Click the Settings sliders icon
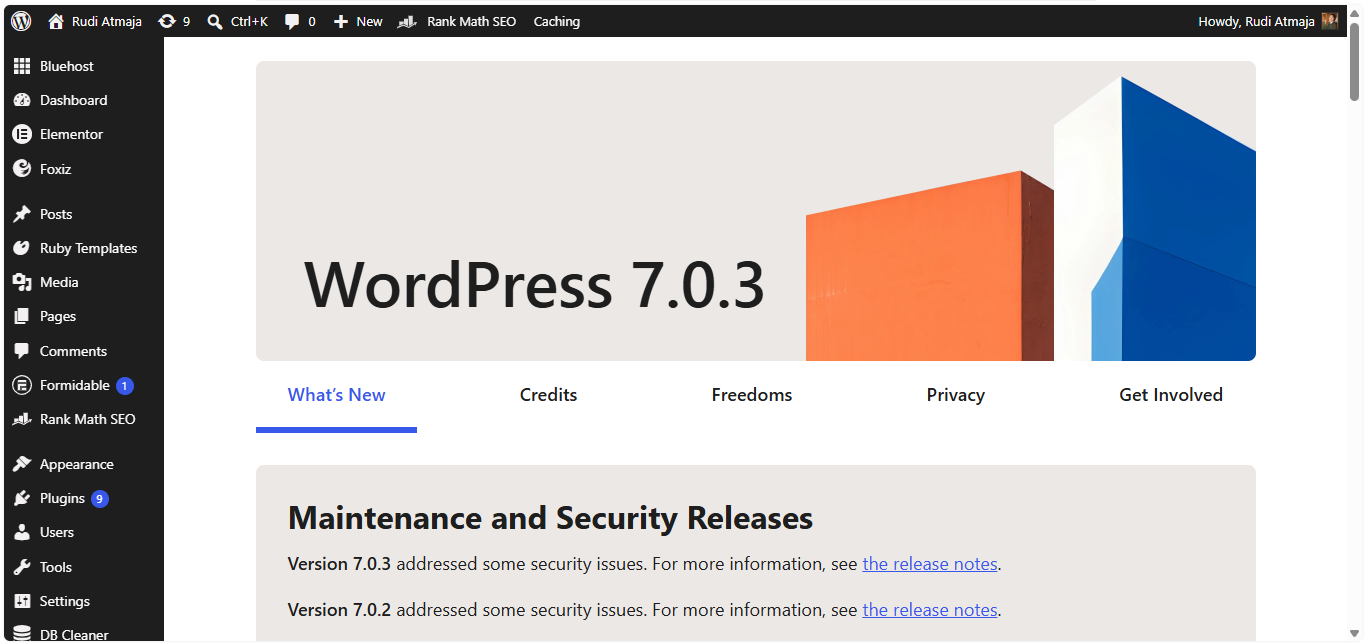Image resolution: width=1365 pixels, height=643 pixels. click(22, 601)
